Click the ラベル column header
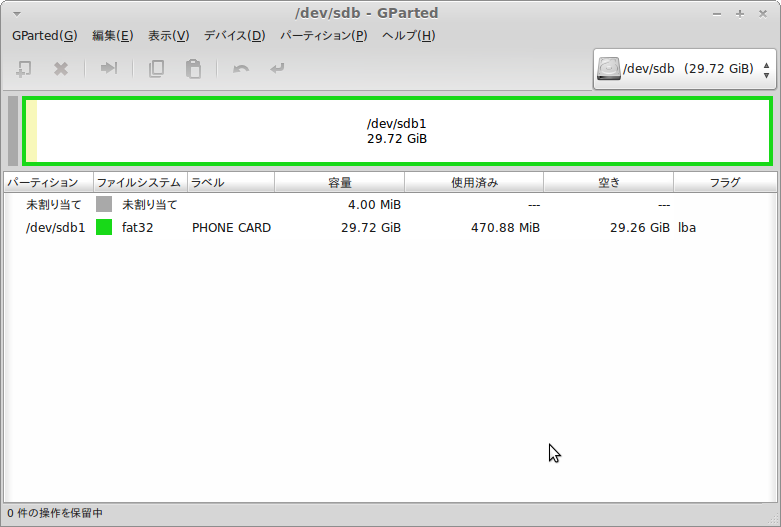This screenshot has height=527, width=781. (x=231, y=183)
